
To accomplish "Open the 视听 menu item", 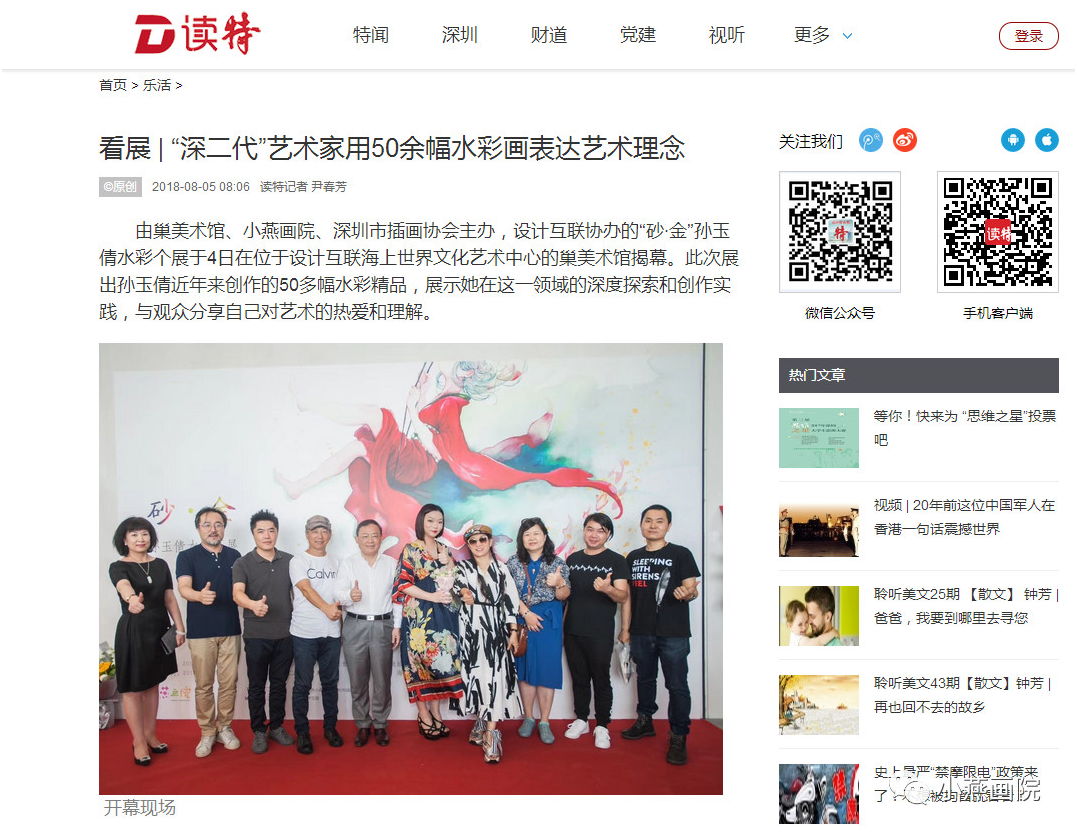I will 727,35.
